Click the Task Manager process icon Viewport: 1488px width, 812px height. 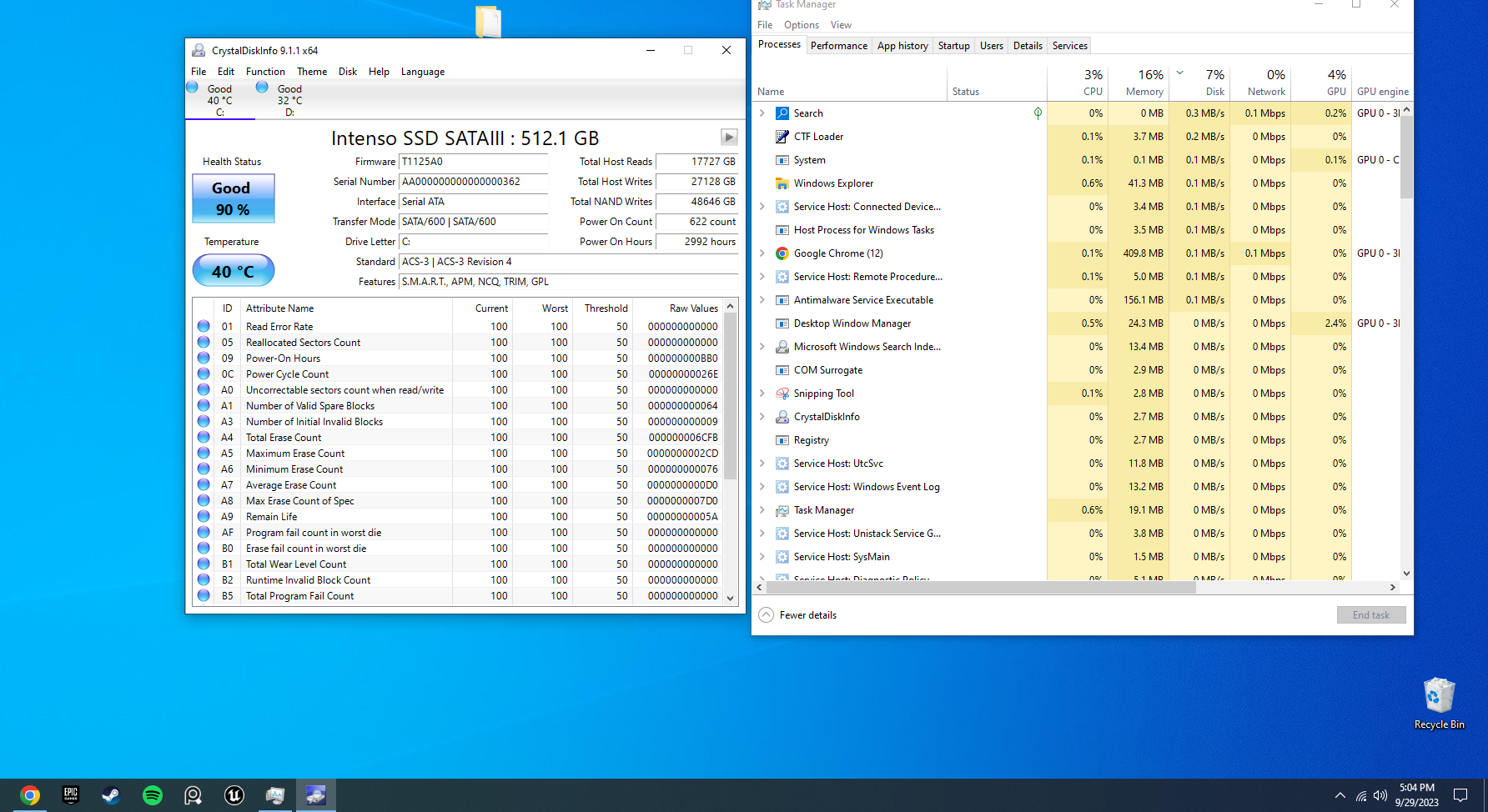782,510
